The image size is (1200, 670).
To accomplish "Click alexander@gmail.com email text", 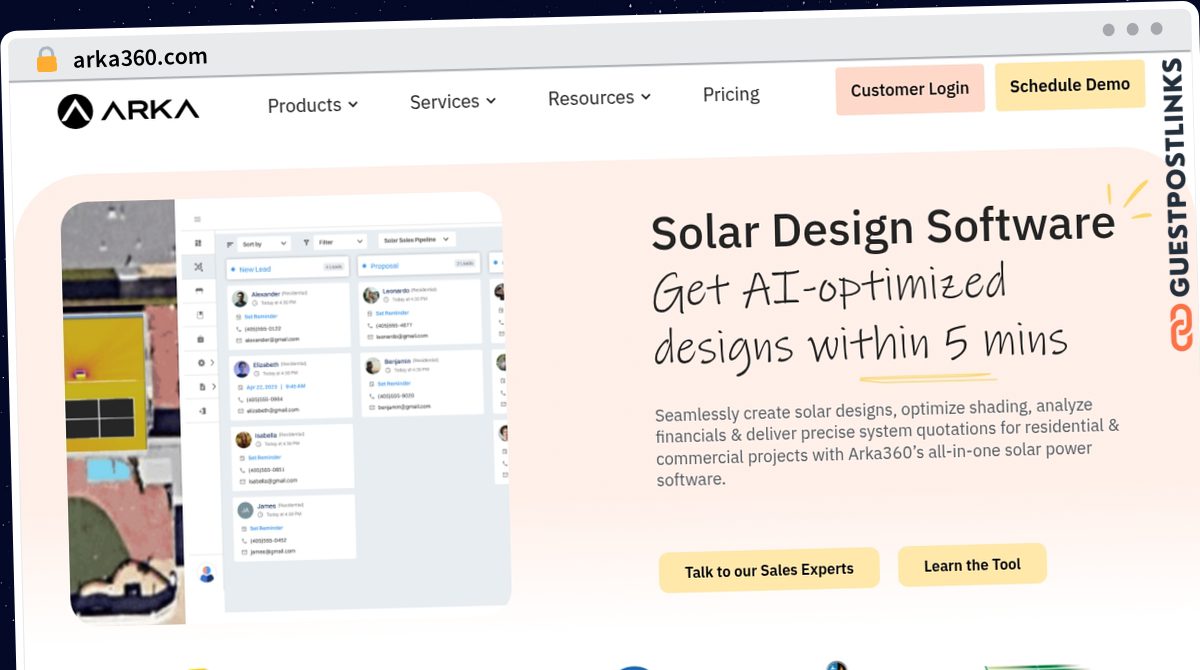I will point(272,339).
